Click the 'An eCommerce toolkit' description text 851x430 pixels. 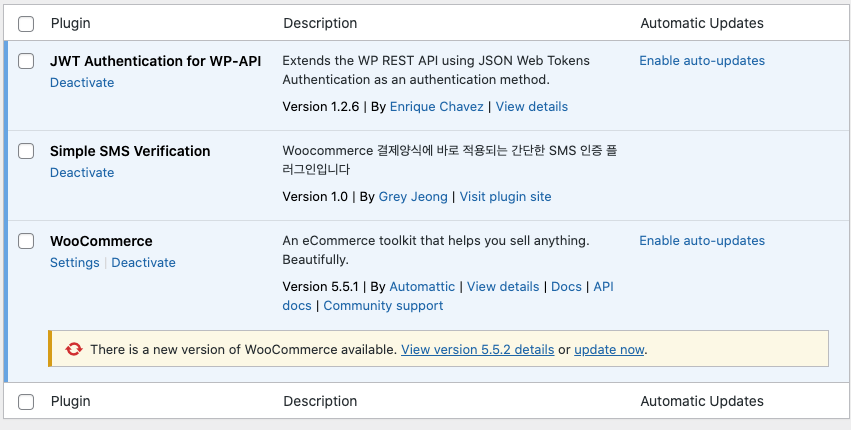pos(436,250)
